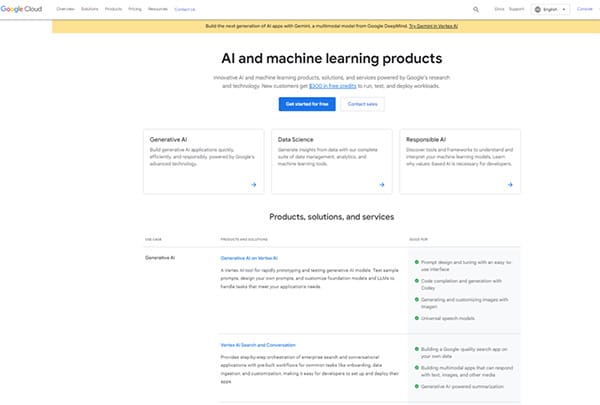Click the globe icon beside English

538,9
